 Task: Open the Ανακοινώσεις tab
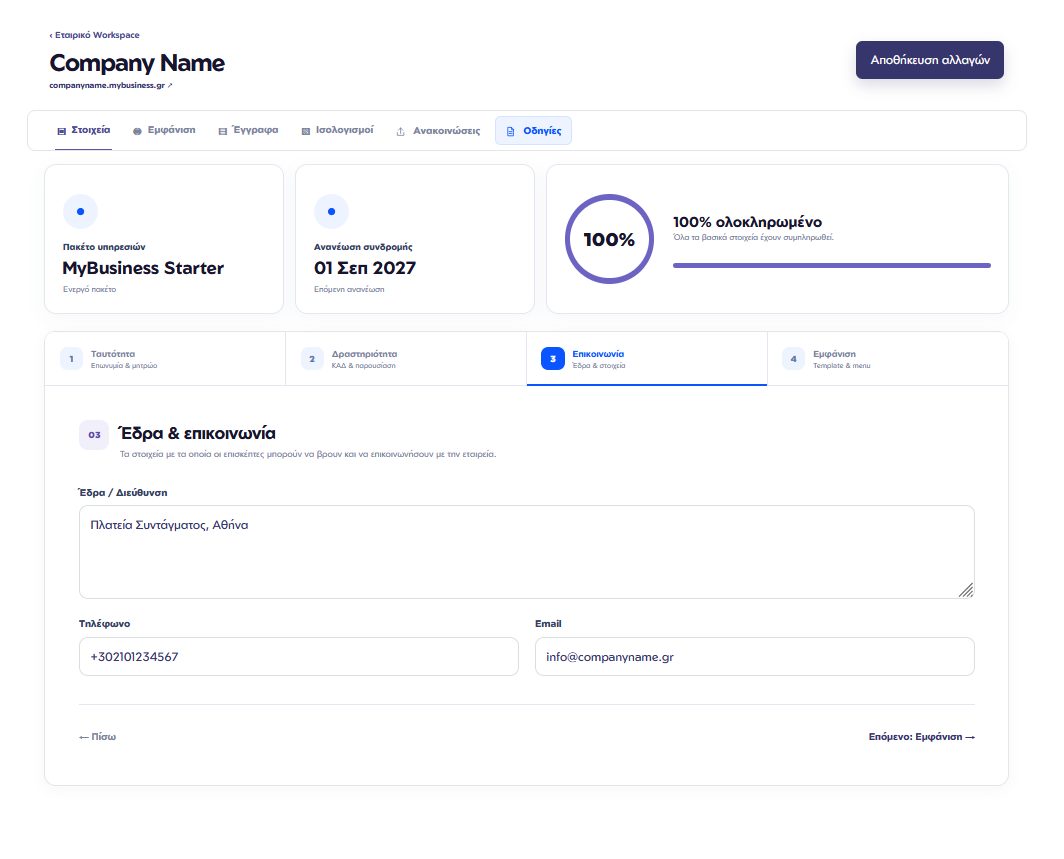pyautogui.click(x=438, y=131)
